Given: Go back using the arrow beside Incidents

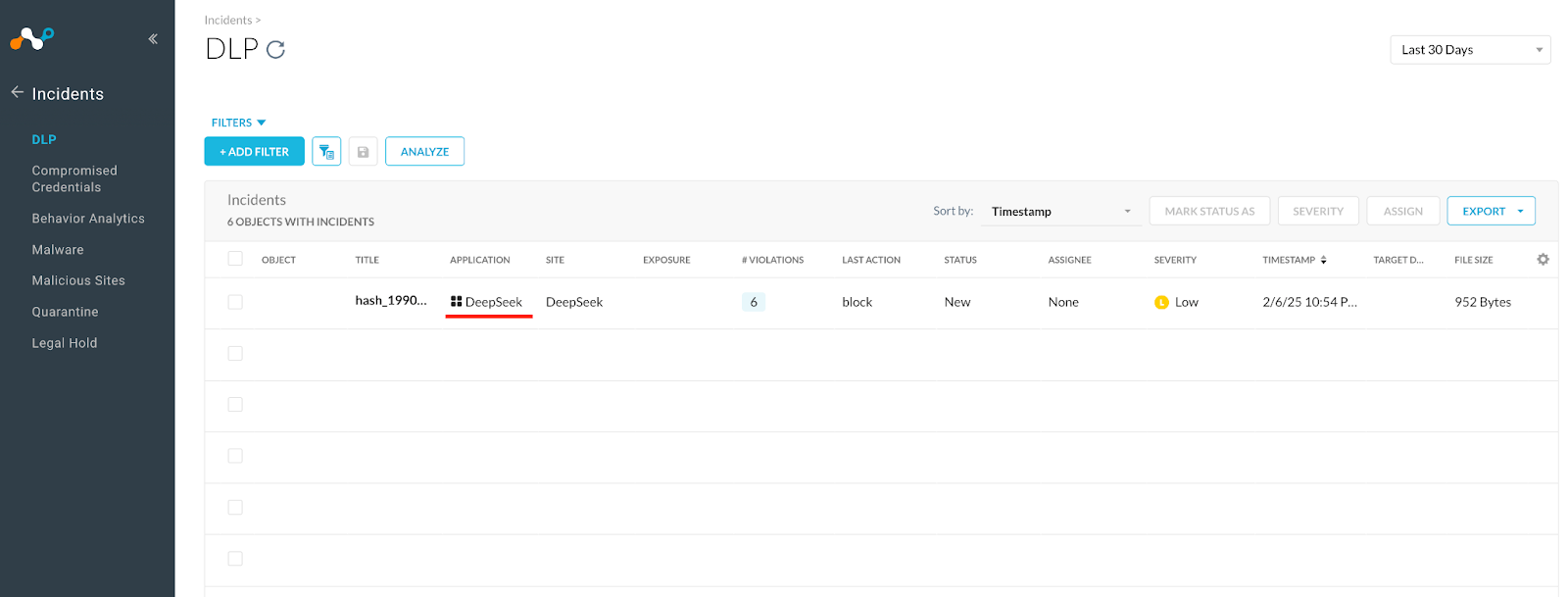Looking at the screenshot, I should pos(18,92).
